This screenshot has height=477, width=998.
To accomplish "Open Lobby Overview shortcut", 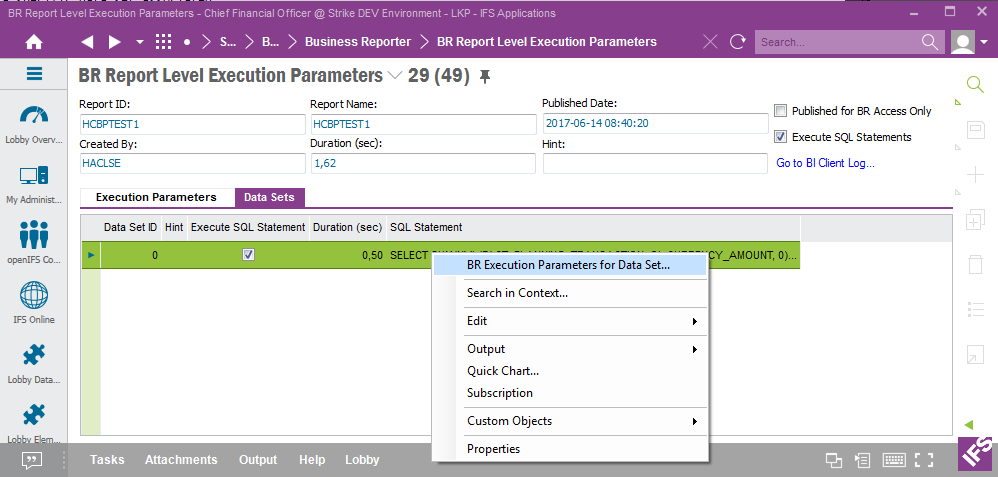I will (34, 124).
